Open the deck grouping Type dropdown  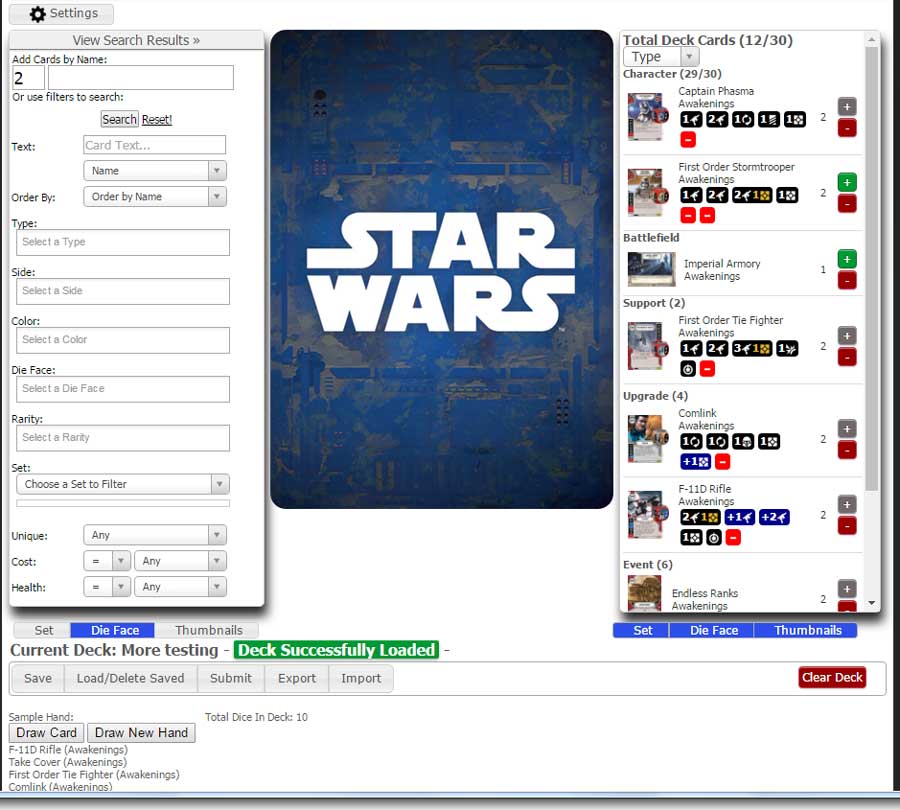(x=661, y=57)
